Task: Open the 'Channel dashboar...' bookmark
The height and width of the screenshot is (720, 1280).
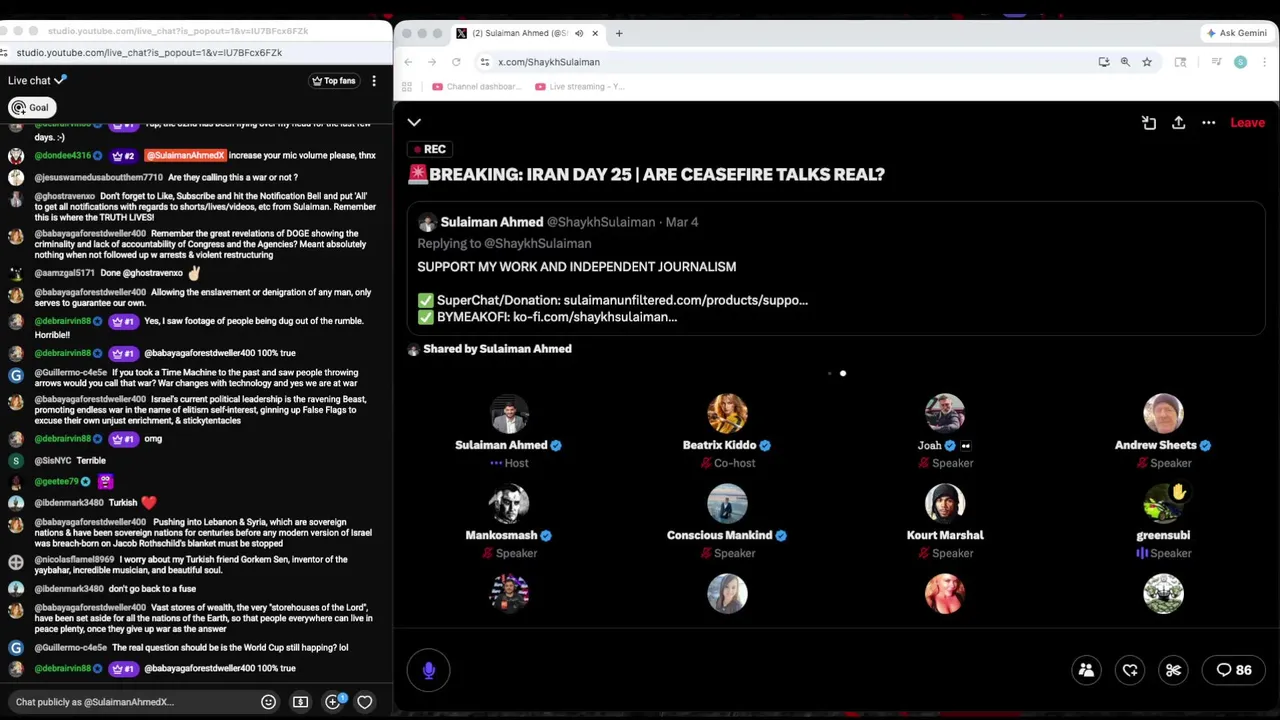Action: point(476,87)
